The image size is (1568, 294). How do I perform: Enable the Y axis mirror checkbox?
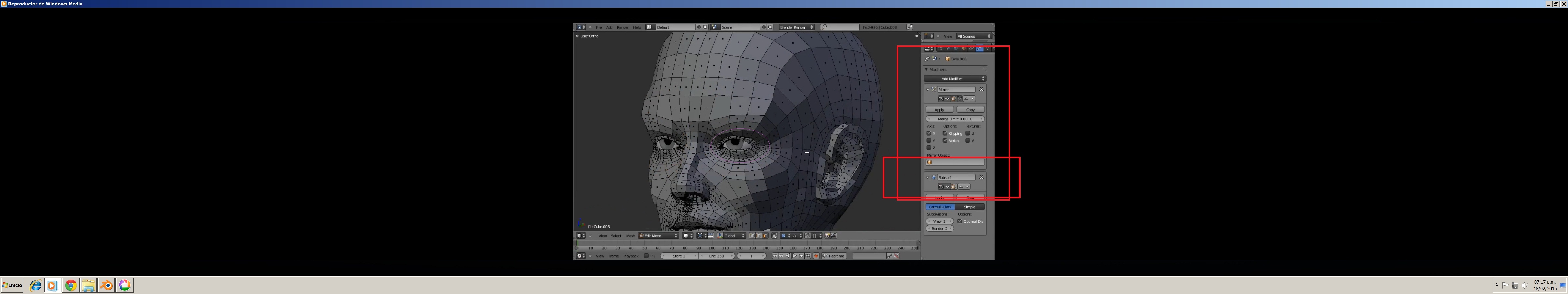coord(929,141)
